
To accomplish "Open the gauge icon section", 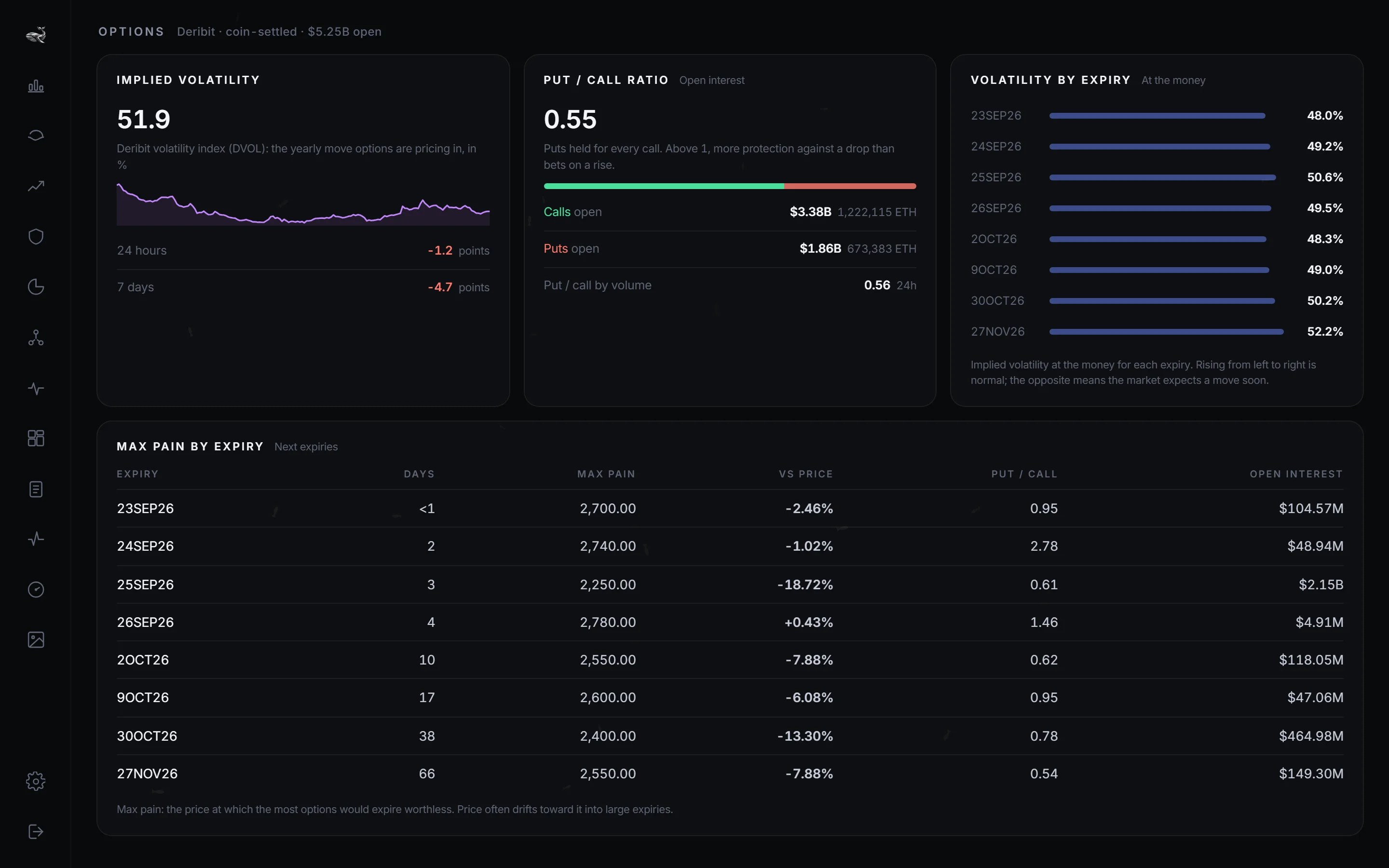I will 36,590.
